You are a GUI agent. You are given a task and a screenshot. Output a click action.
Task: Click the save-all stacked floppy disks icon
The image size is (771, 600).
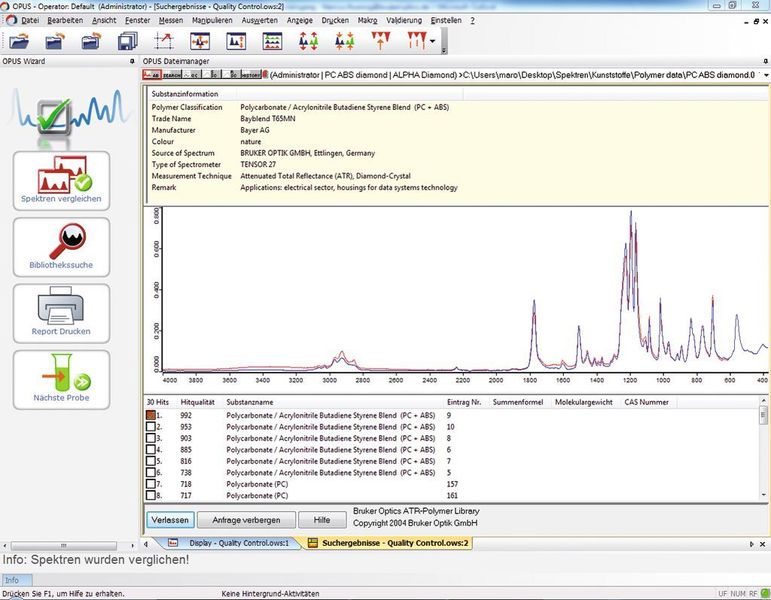click(x=128, y=41)
